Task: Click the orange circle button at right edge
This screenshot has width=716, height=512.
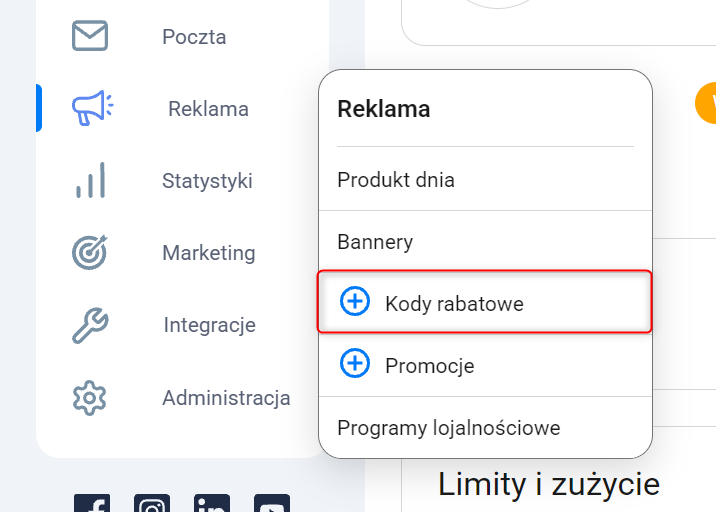Action: click(x=706, y=103)
